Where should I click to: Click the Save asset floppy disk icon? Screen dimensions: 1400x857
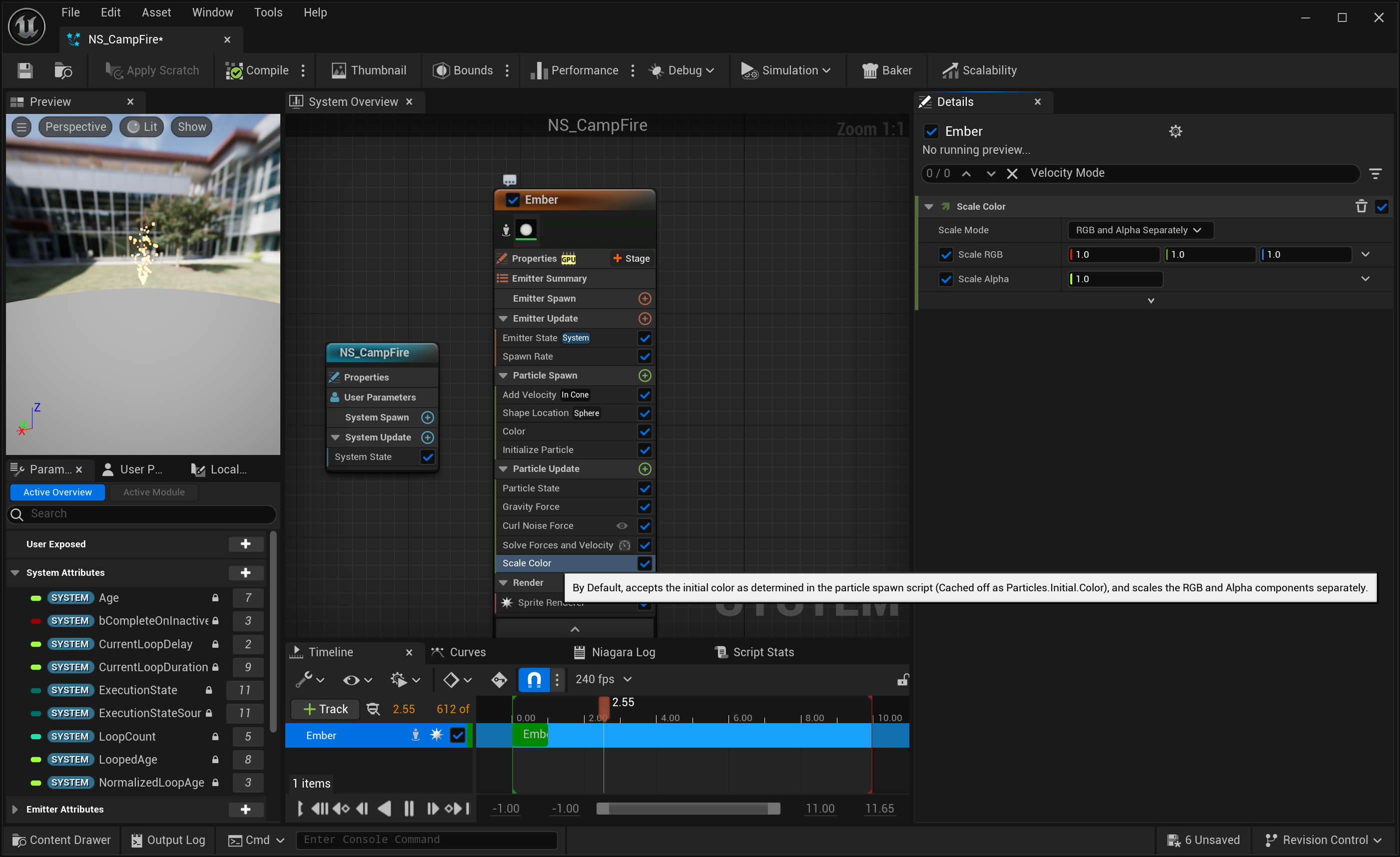pos(25,70)
